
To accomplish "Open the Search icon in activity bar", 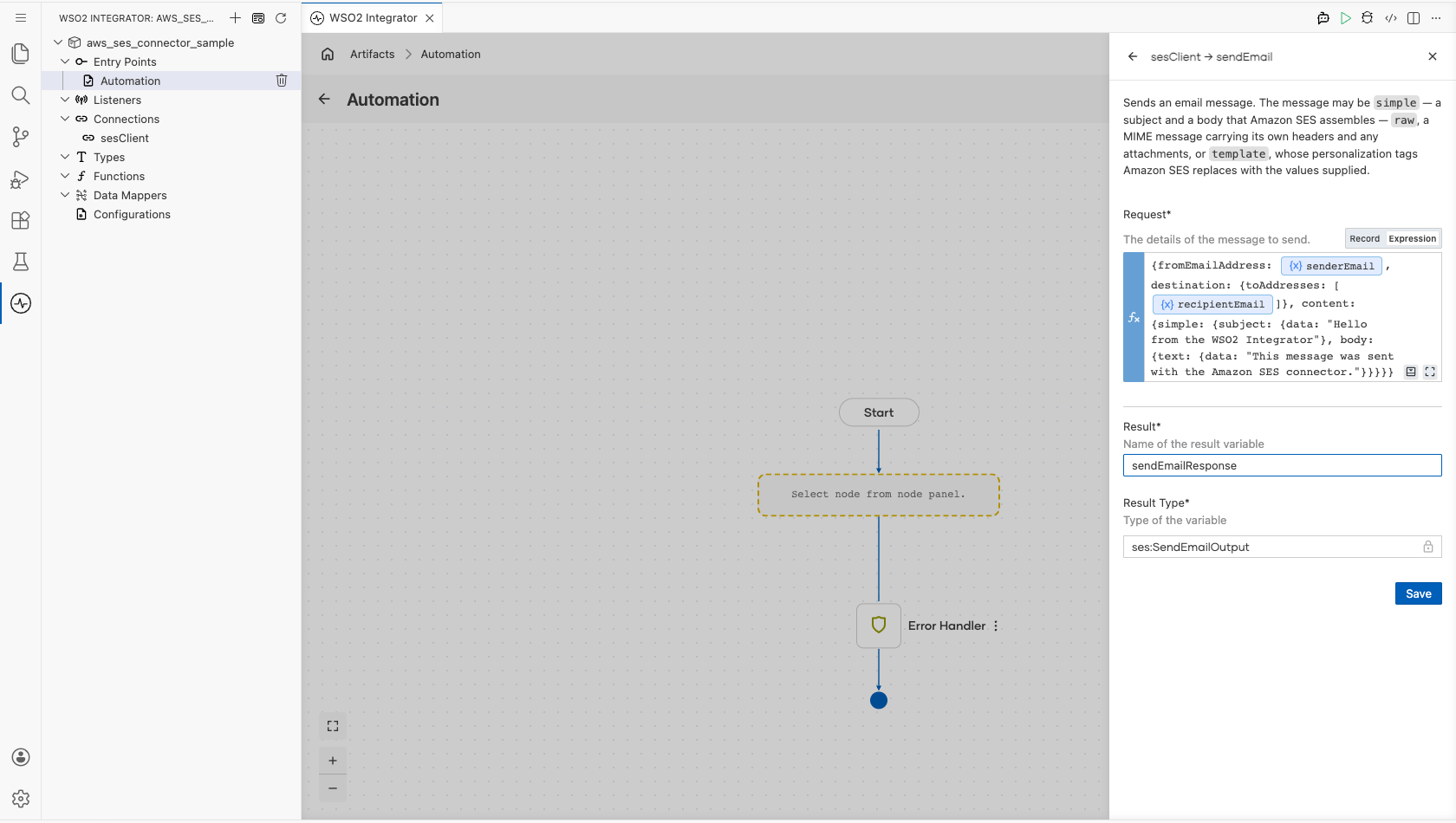I will (x=21, y=95).
